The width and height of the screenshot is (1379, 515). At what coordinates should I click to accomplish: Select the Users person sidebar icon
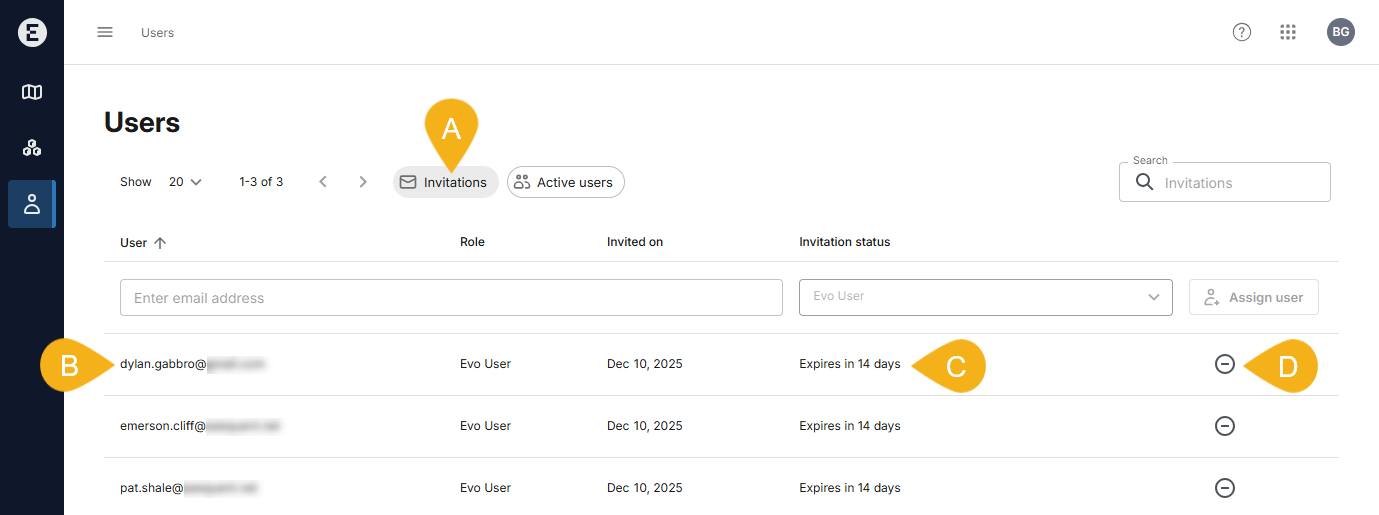[x=32, y=204]
